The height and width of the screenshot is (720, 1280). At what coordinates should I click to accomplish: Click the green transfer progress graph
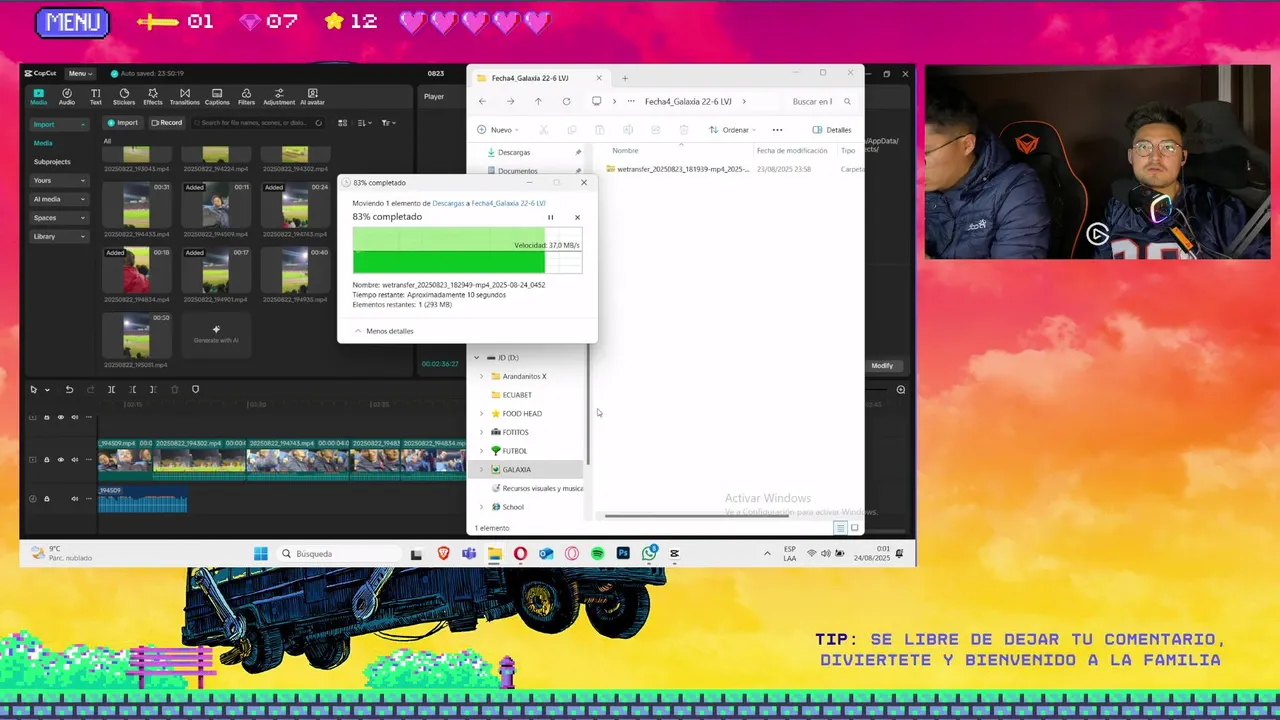[x=467, y=250]
